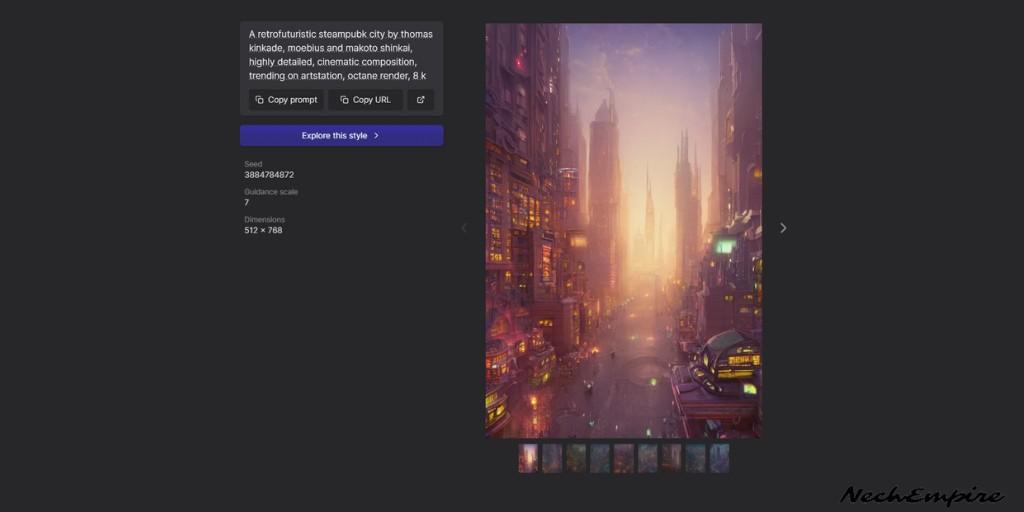Screen dimensions: 1024x512
Task: Select the second thumbnail under the image
Action: 552,458
